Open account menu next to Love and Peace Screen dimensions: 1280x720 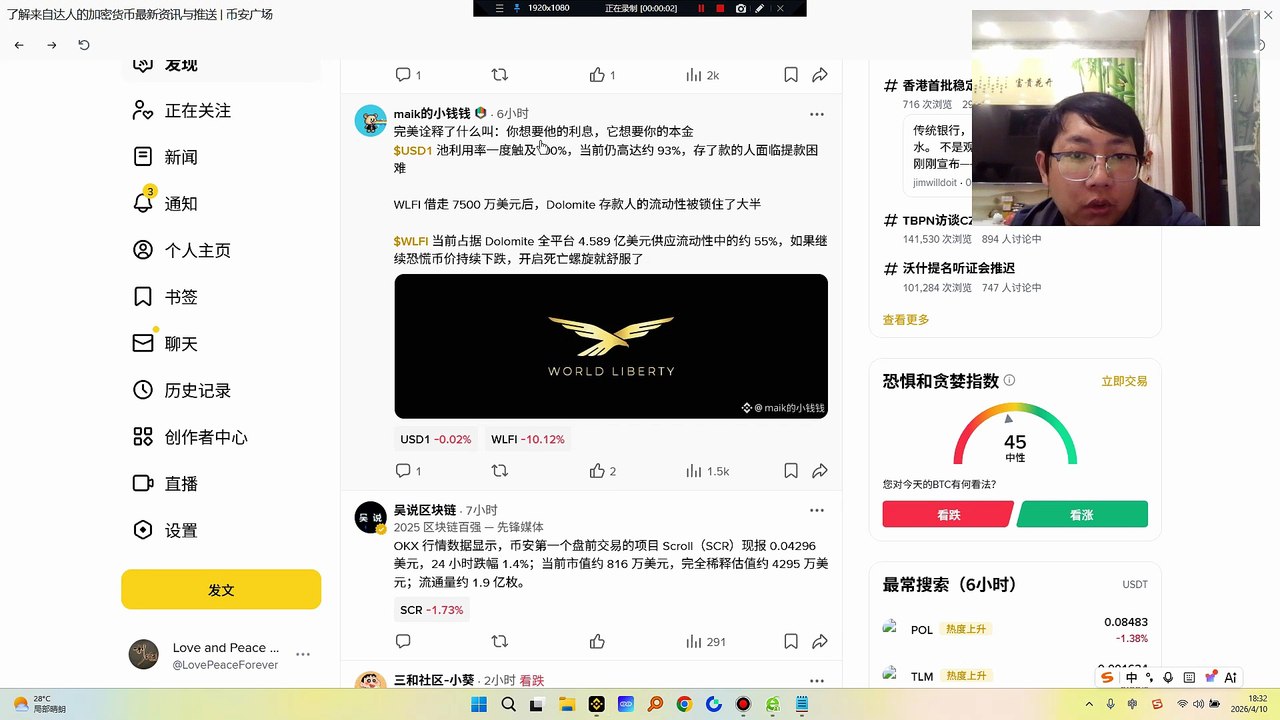click(x=303, y=655)
